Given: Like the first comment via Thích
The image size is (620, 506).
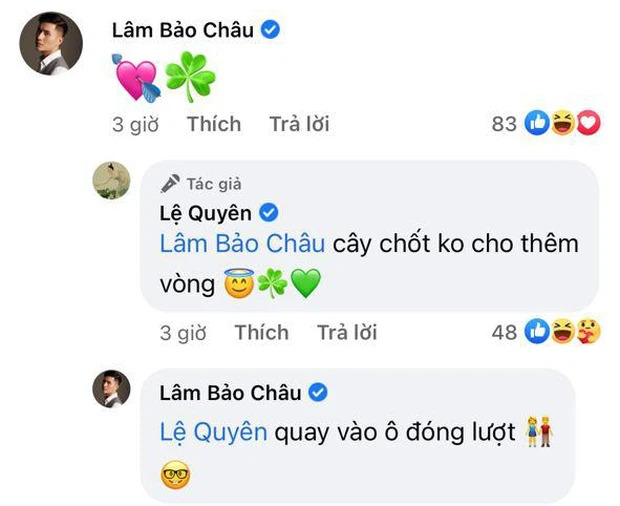Looking at the screenshot, I should coord(214,124).
